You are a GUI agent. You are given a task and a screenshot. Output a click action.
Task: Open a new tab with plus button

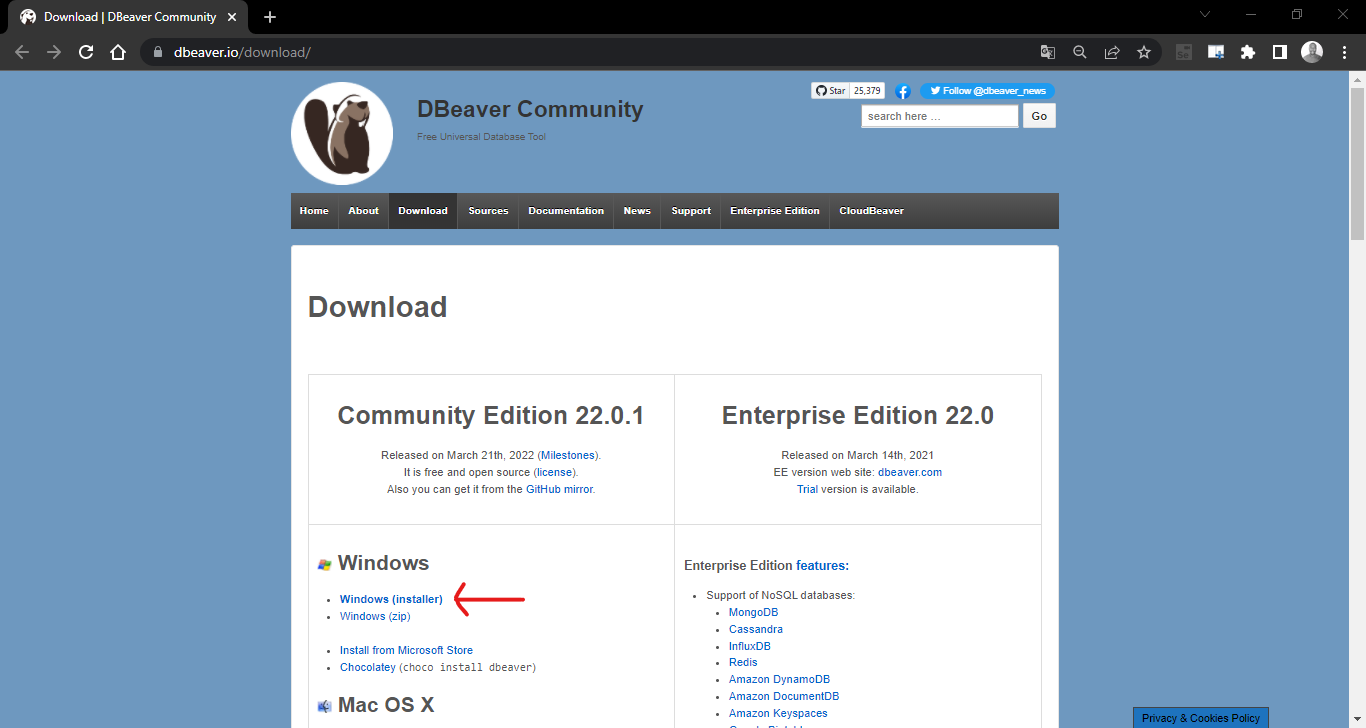270,17
